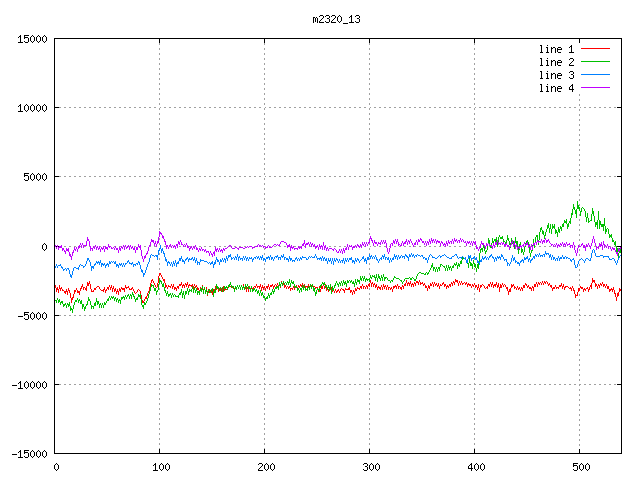Click the x-axis label 200
Viewport: 640px width, 480px height.
tap(266, 467)
